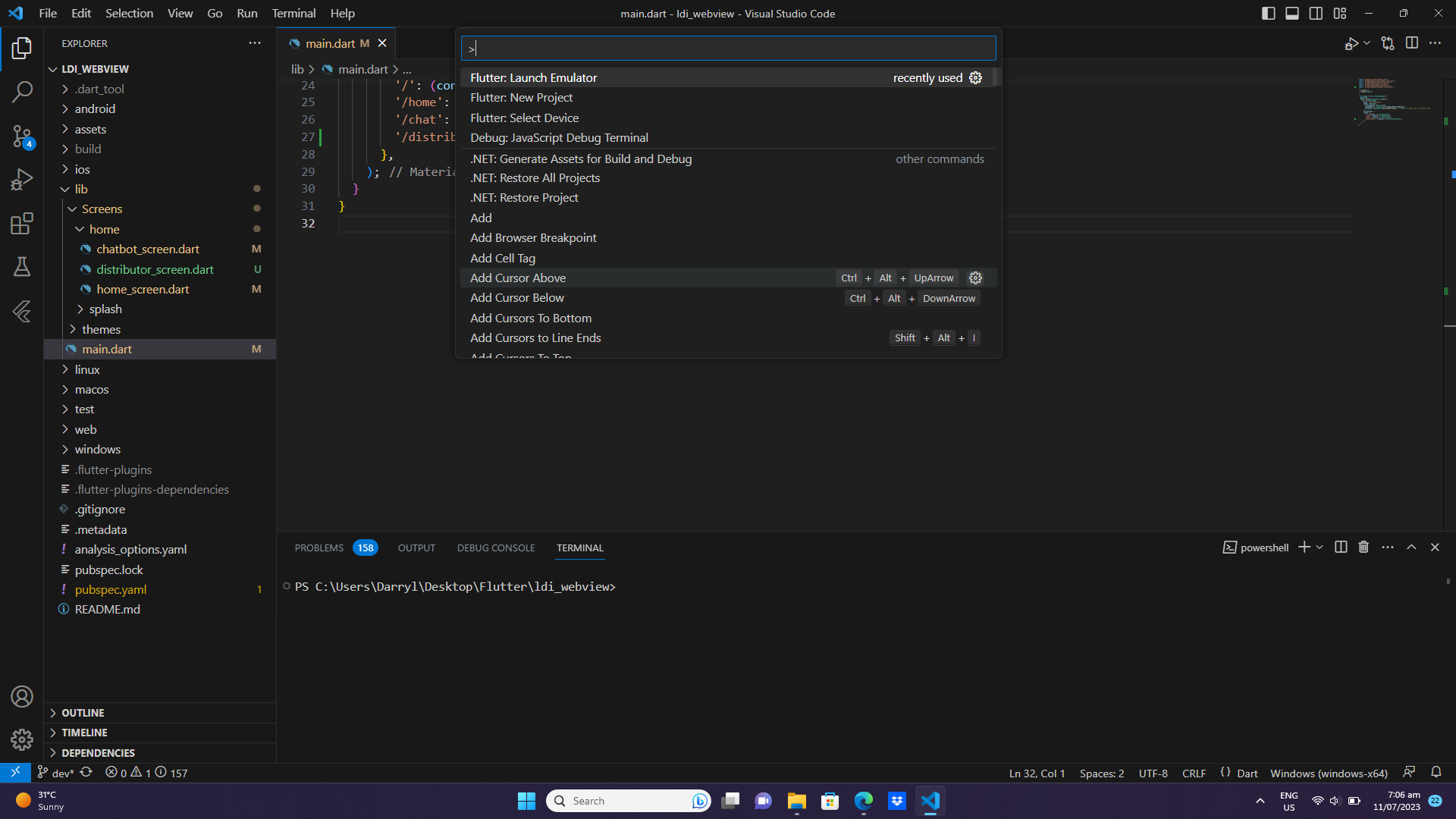The image size is (1456, 819).
Task: Switch to the DEBUG CONSOLE tab
Action: click(x=496, y=548)
